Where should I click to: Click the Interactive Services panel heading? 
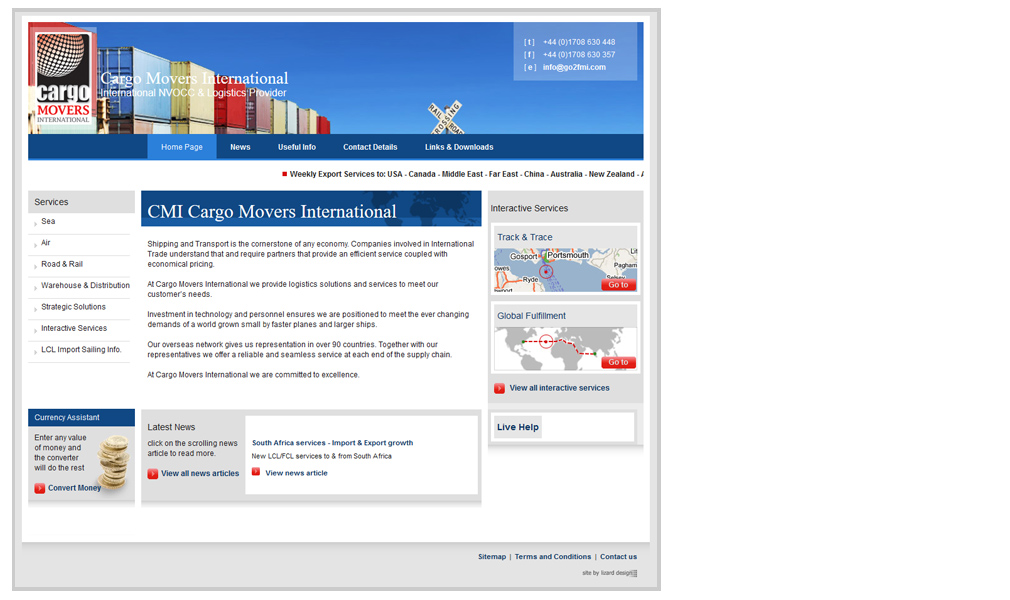click(x=529, y=208)
